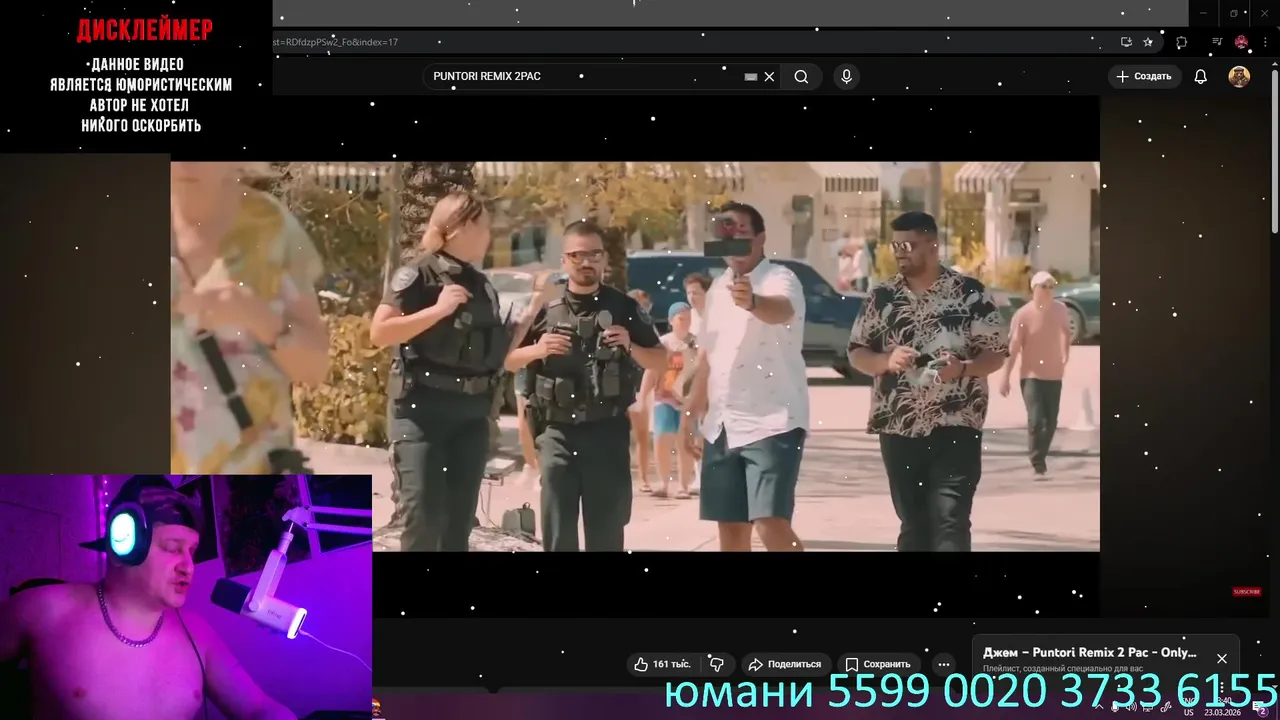Open the browser extensions puzzle icon
This screenshot has height=720, width=1280.
point(1181,42)
